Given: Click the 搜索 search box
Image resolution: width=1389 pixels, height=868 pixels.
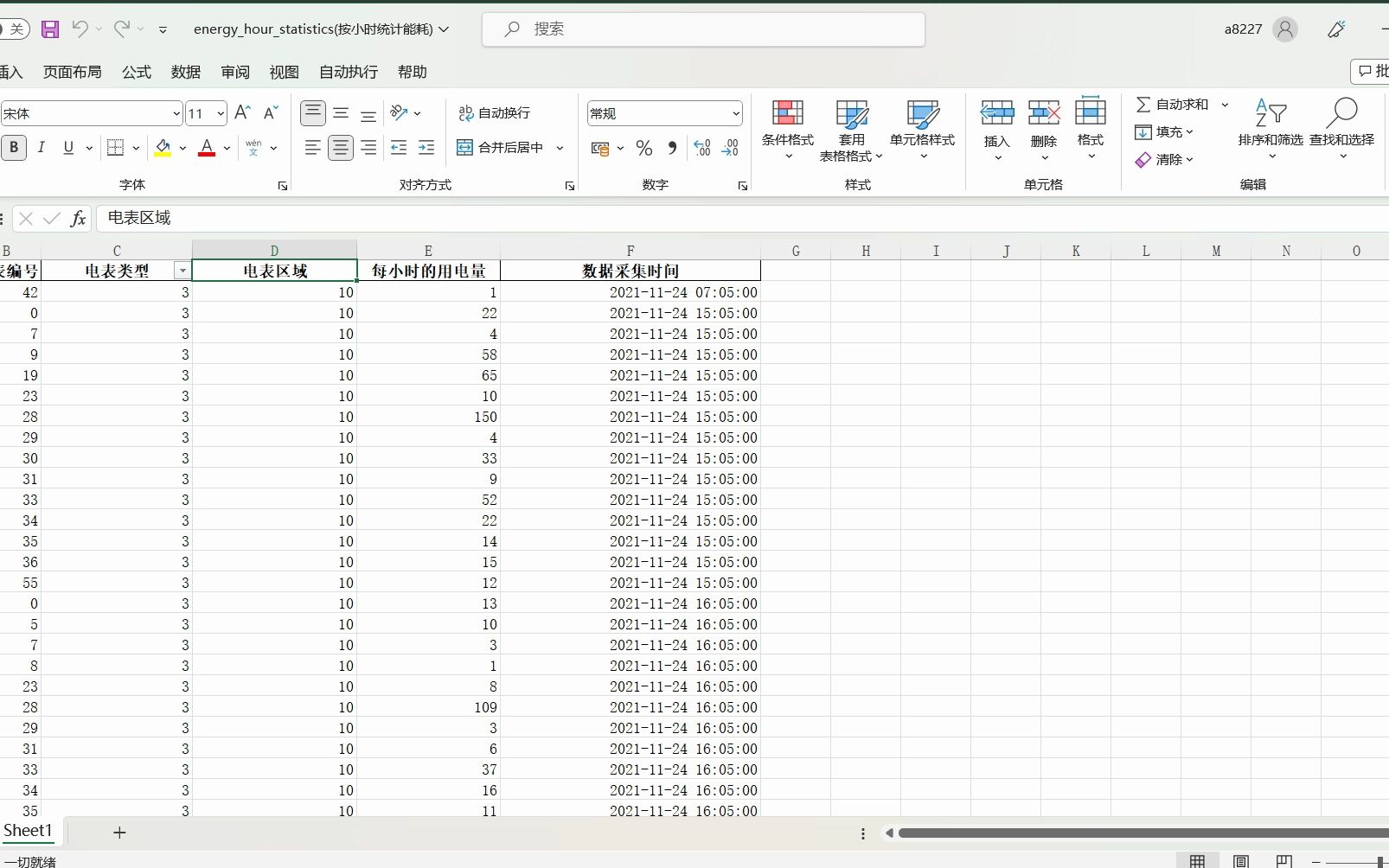Looking at the screenshot, I should [x=703, y=29].
